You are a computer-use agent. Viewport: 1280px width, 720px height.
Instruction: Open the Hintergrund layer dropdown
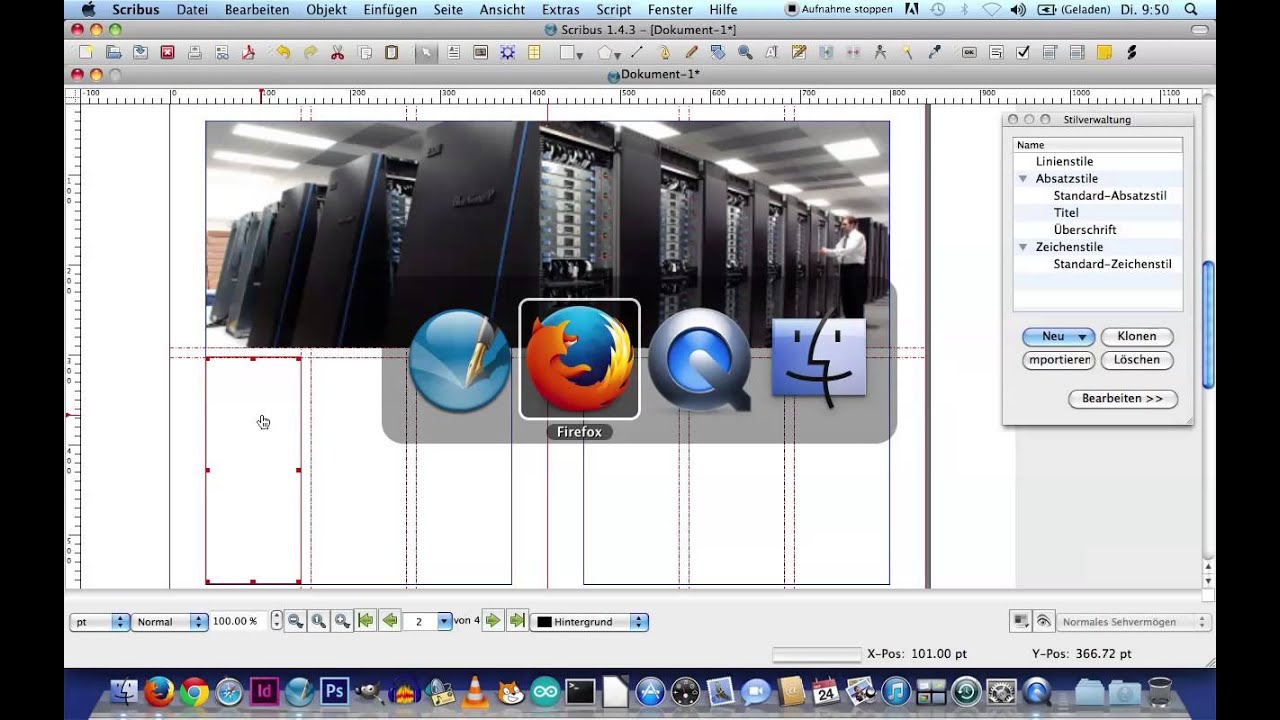[589, 622]
